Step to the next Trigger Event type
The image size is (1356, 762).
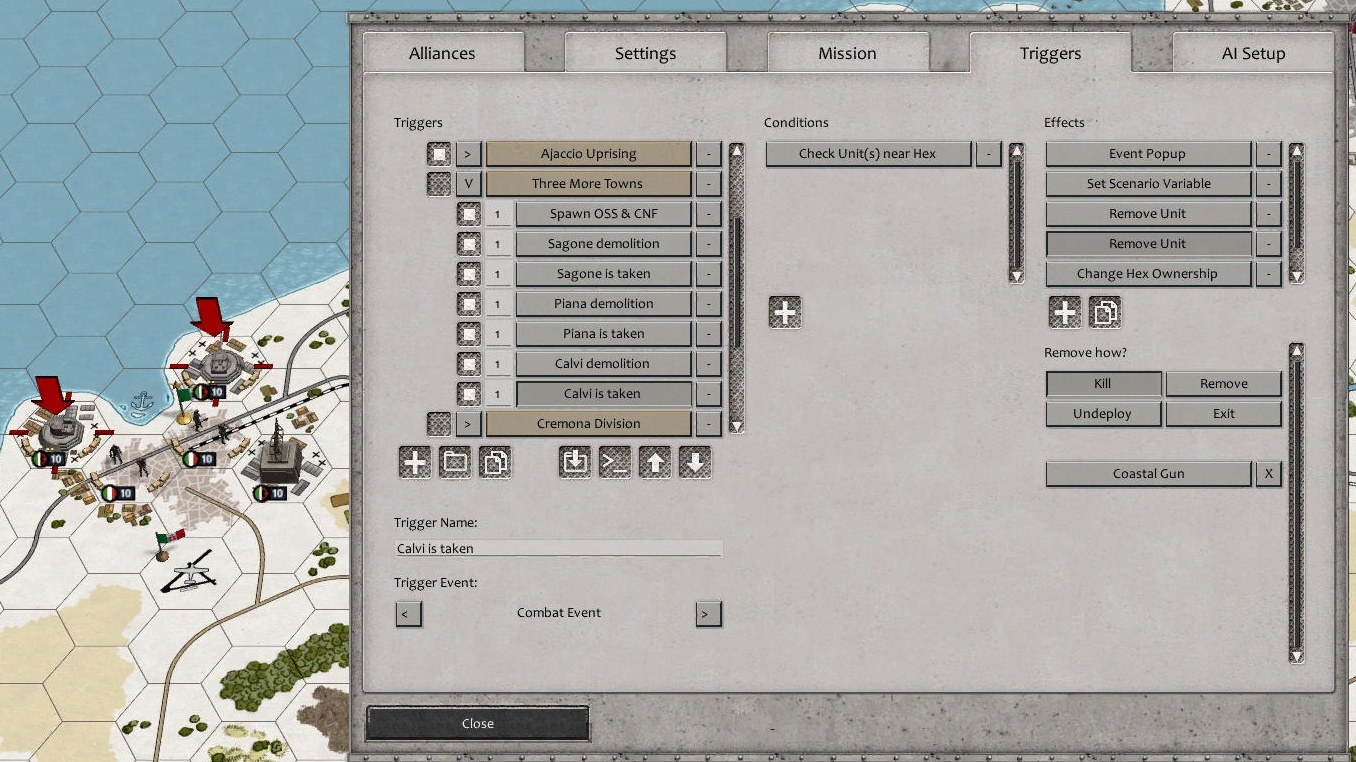[x=708, y=613]
